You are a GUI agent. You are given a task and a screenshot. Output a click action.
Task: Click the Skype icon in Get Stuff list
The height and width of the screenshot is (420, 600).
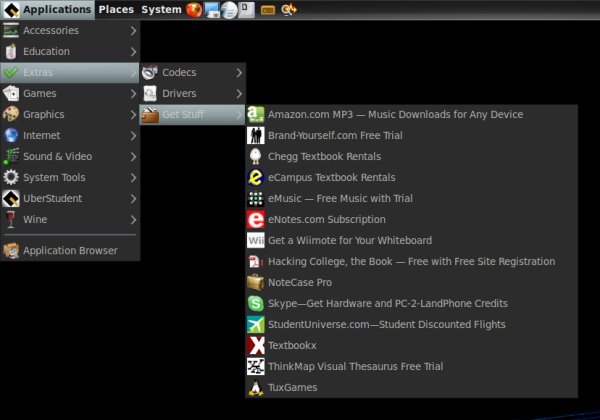pos(256,303)
